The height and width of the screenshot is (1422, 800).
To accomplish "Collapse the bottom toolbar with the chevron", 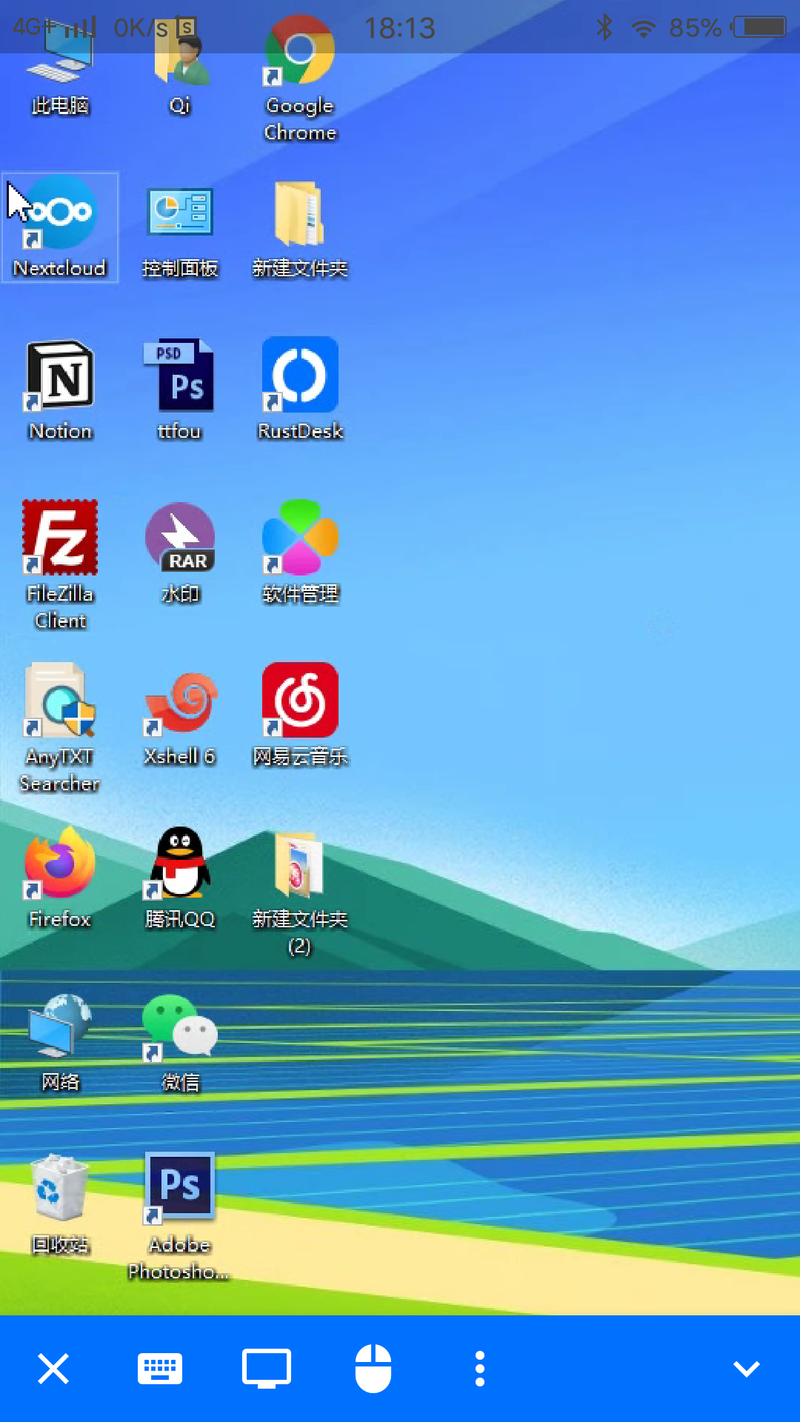I will tap(747, 1369).
